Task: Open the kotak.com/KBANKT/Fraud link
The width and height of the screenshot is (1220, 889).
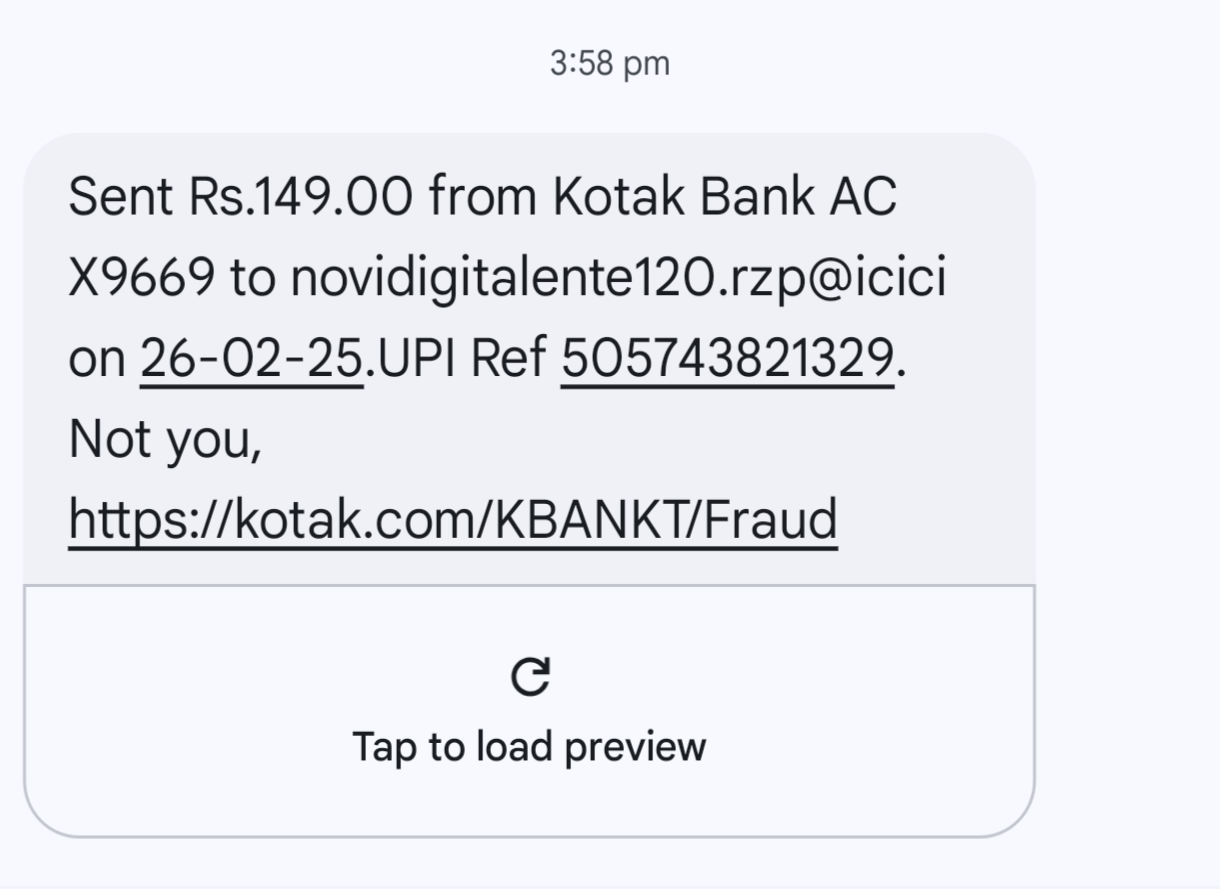Action: click(452, 520)
